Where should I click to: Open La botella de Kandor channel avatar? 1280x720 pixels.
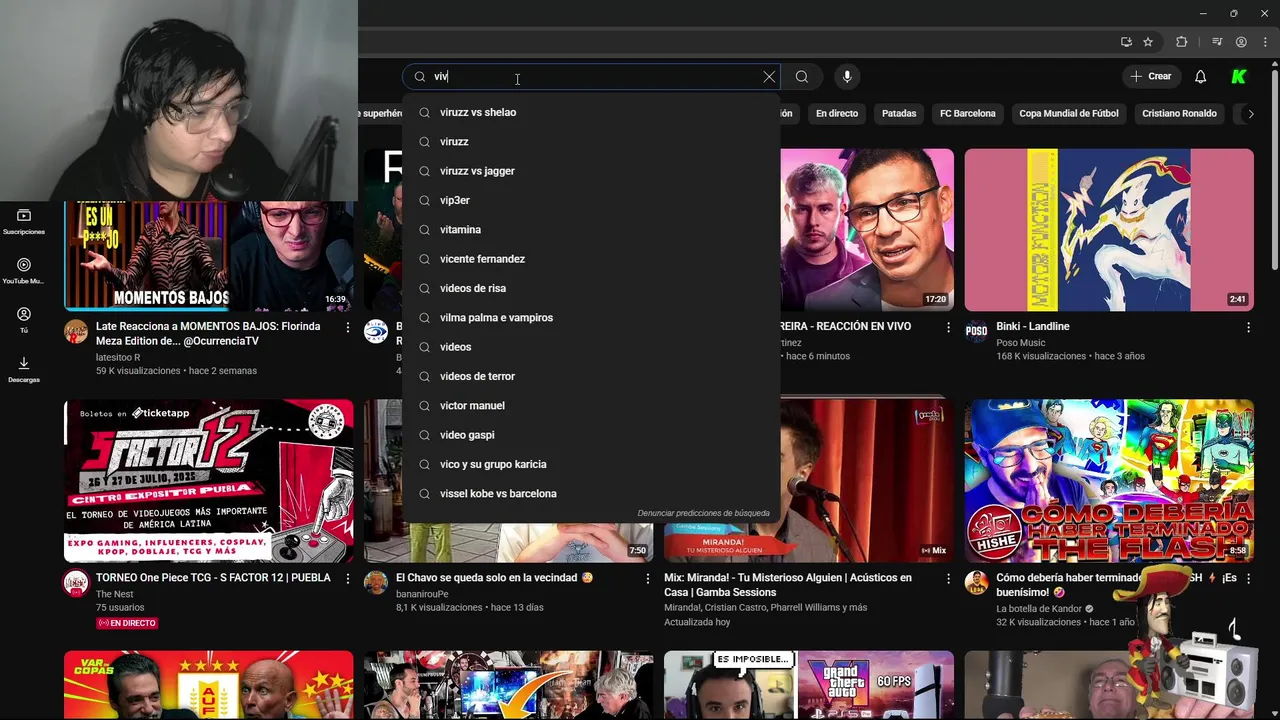click(x=976, y=583)
